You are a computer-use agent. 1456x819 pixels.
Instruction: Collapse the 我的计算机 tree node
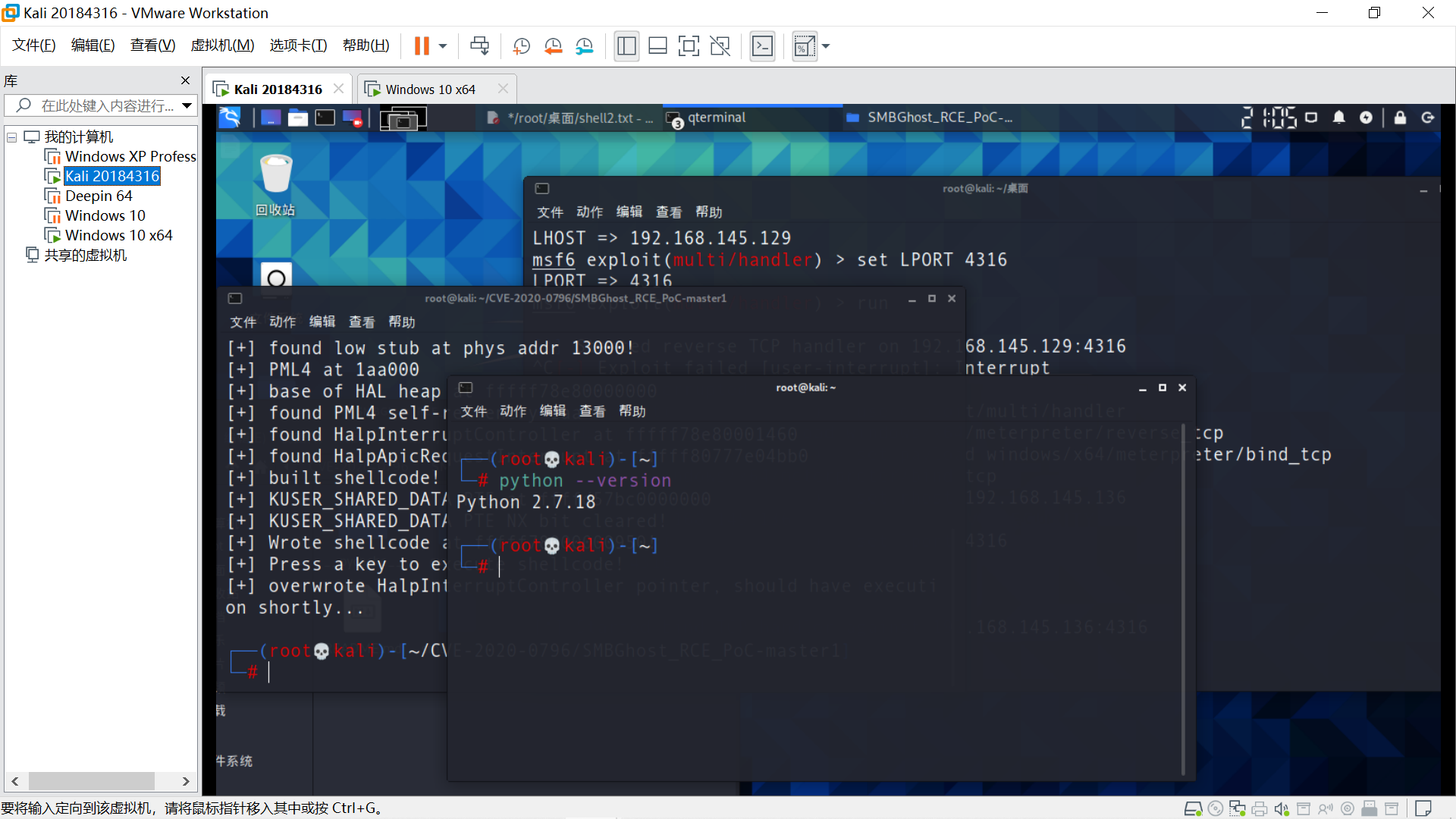point(12,137)
